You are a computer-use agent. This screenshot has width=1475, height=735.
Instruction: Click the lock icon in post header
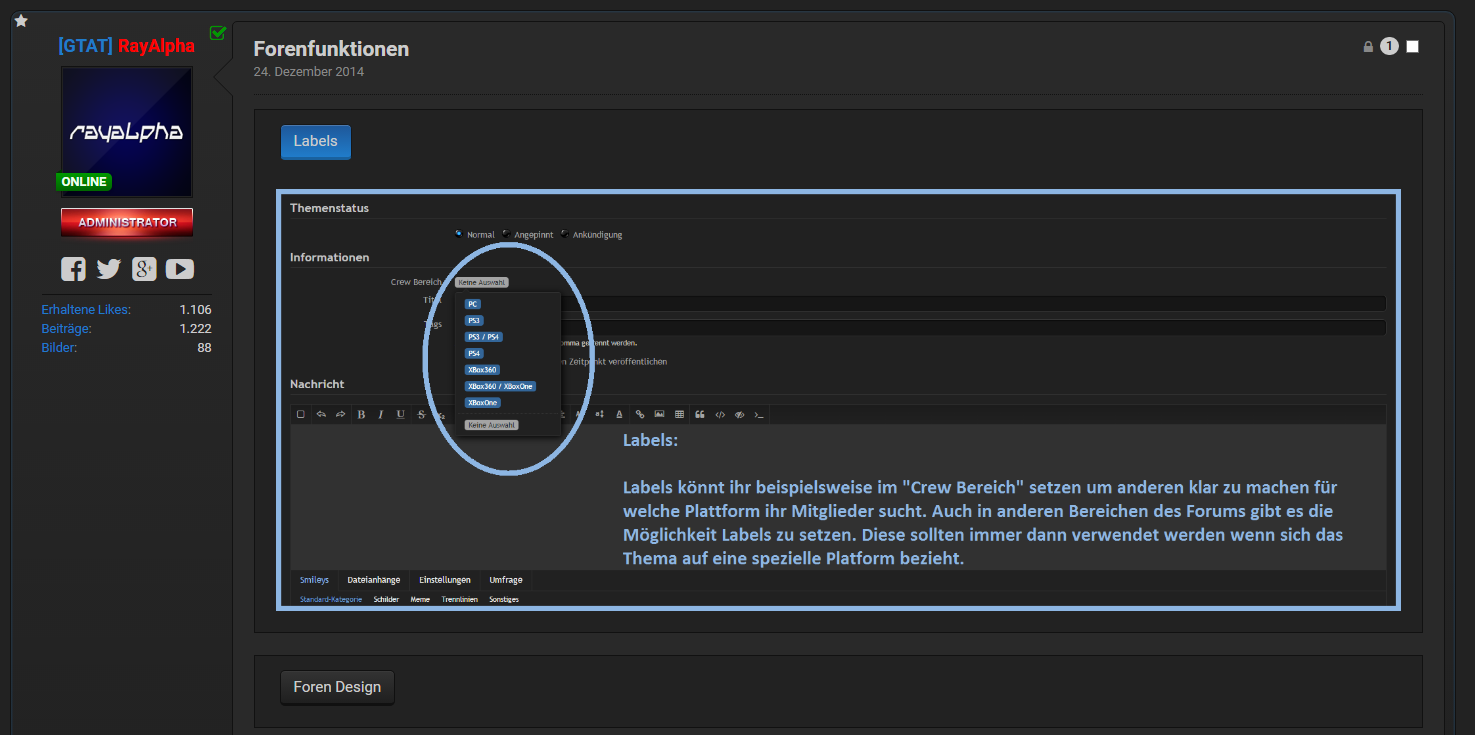tap(1368, 47)
